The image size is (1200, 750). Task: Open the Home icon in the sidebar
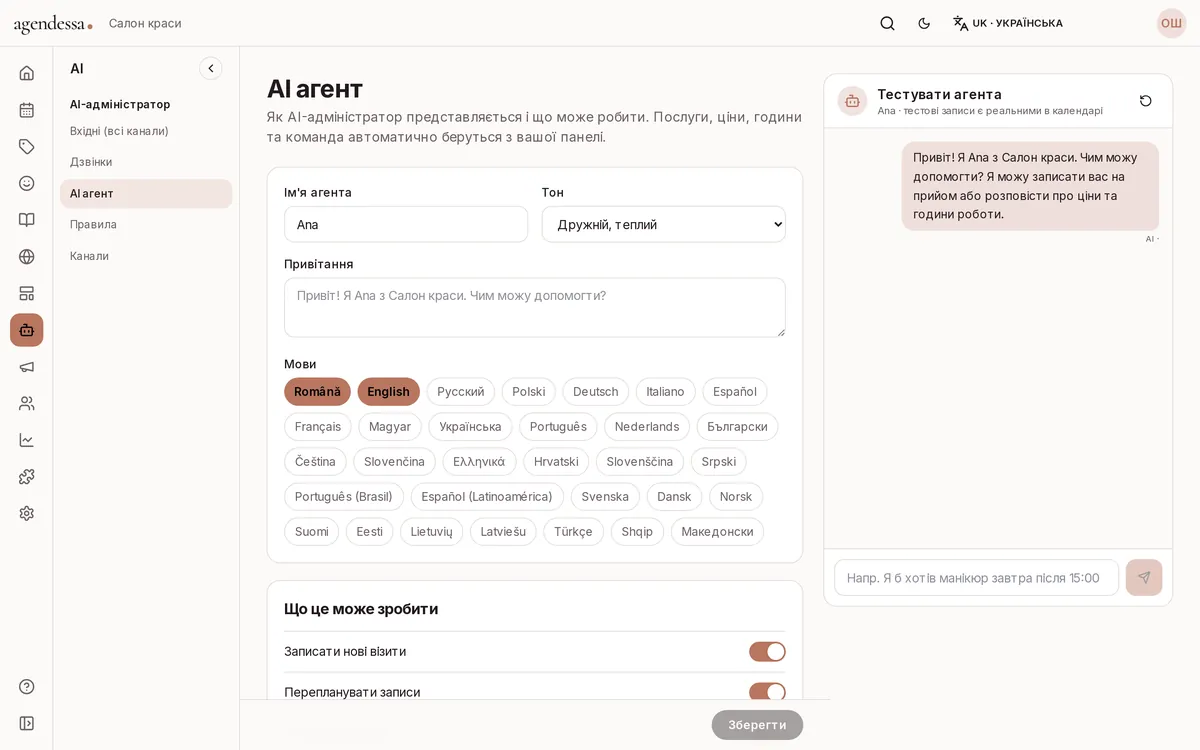click(x=27, y=73)
